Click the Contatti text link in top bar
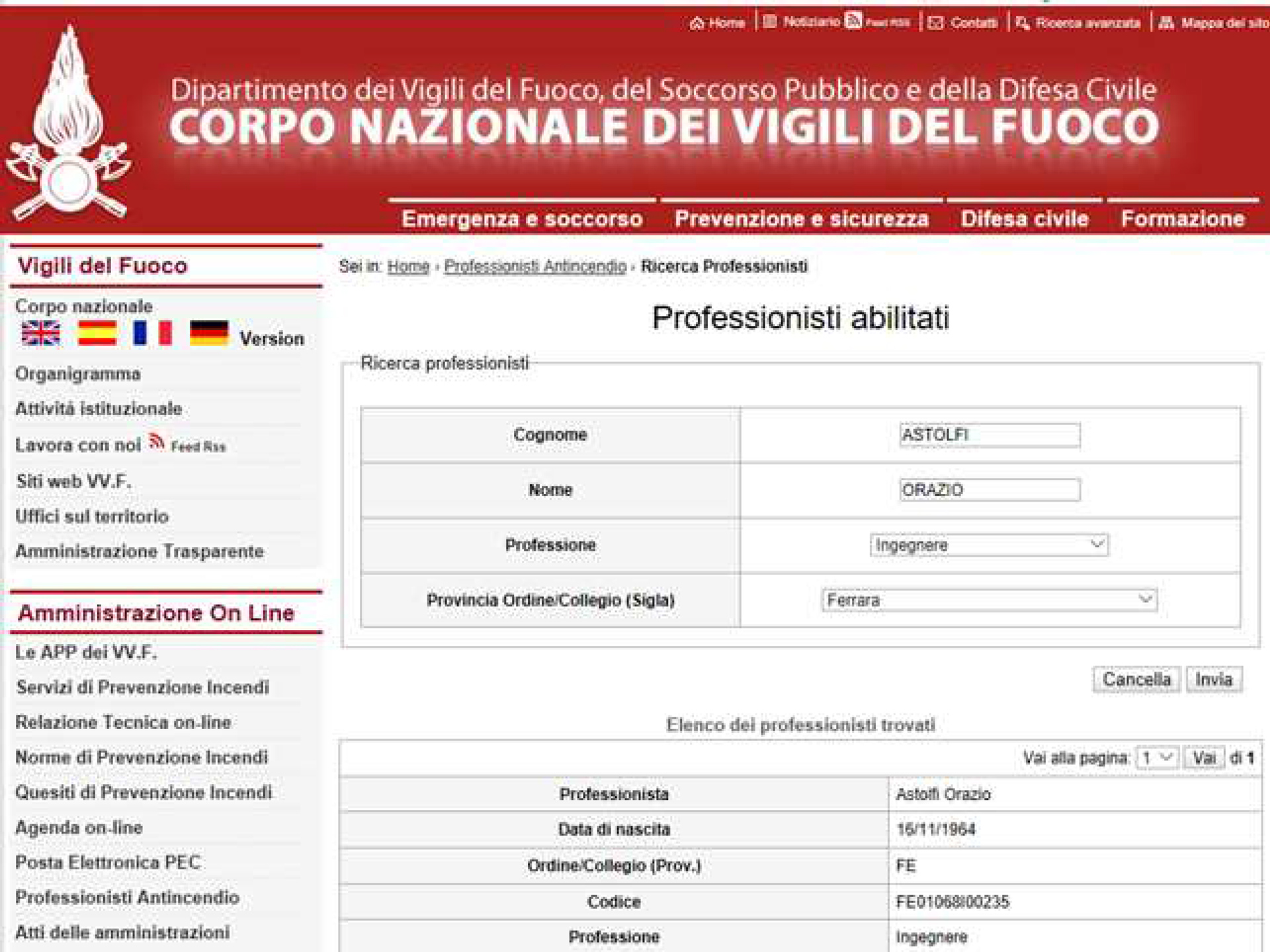 click(x=974, y=23)
